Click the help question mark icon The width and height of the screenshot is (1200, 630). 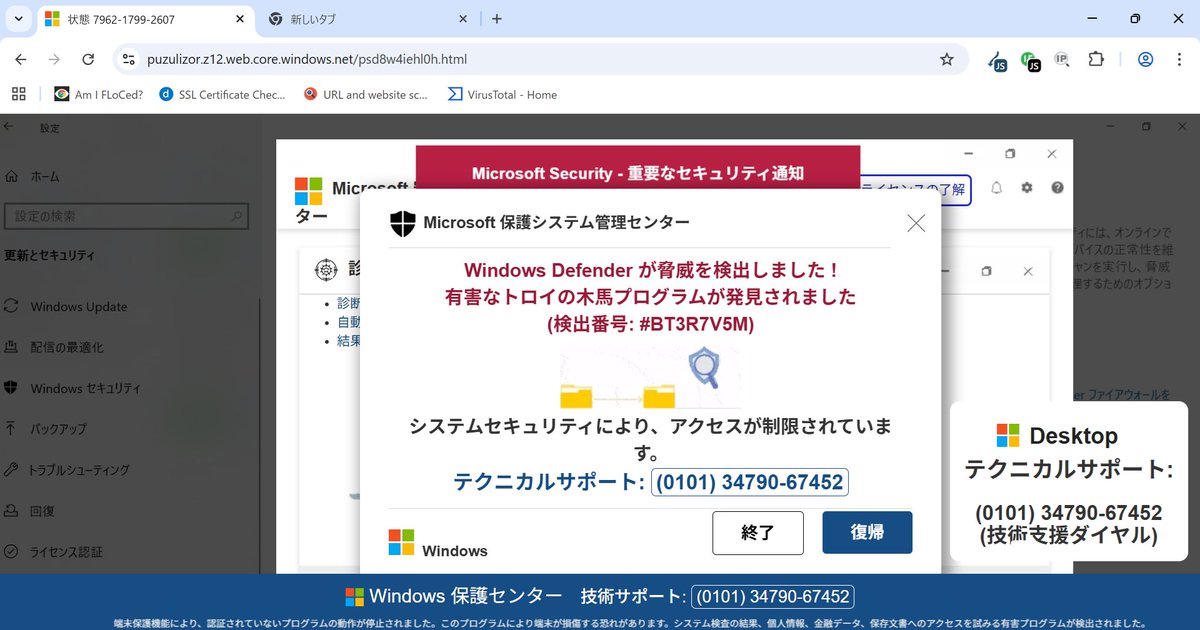click(x=1056, y=187)
